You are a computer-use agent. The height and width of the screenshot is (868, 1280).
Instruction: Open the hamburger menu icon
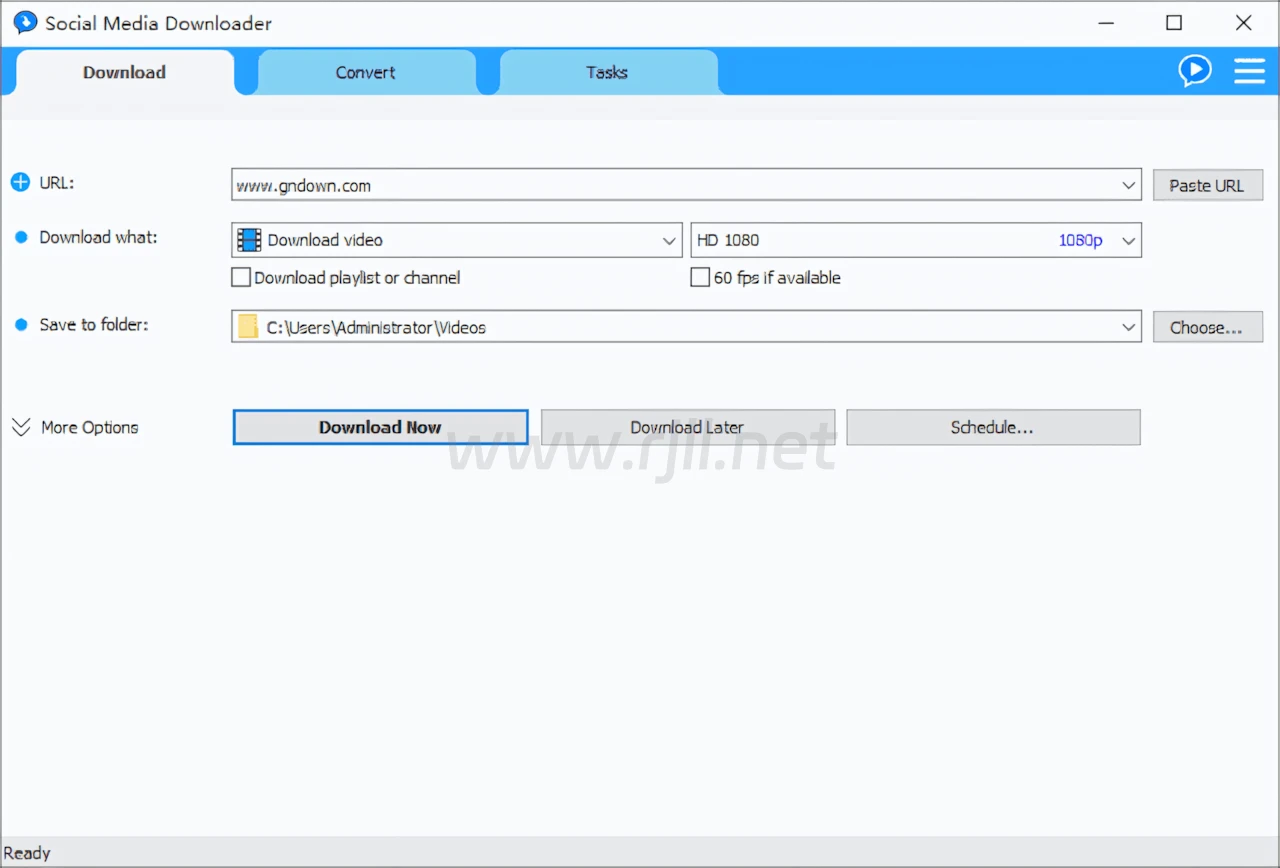coord(1249,71)
